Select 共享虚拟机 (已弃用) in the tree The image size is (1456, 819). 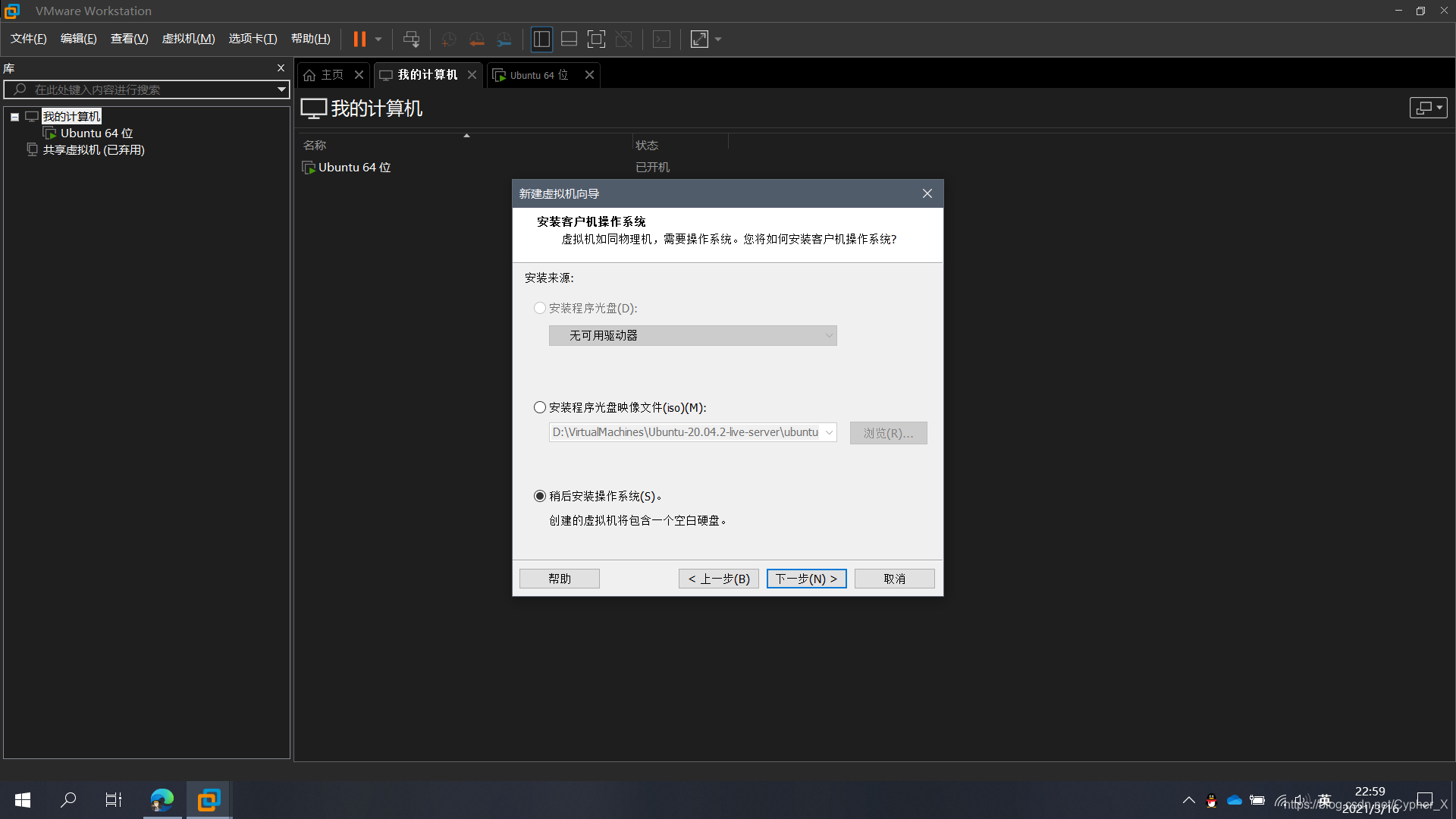(x=93, y=150)
